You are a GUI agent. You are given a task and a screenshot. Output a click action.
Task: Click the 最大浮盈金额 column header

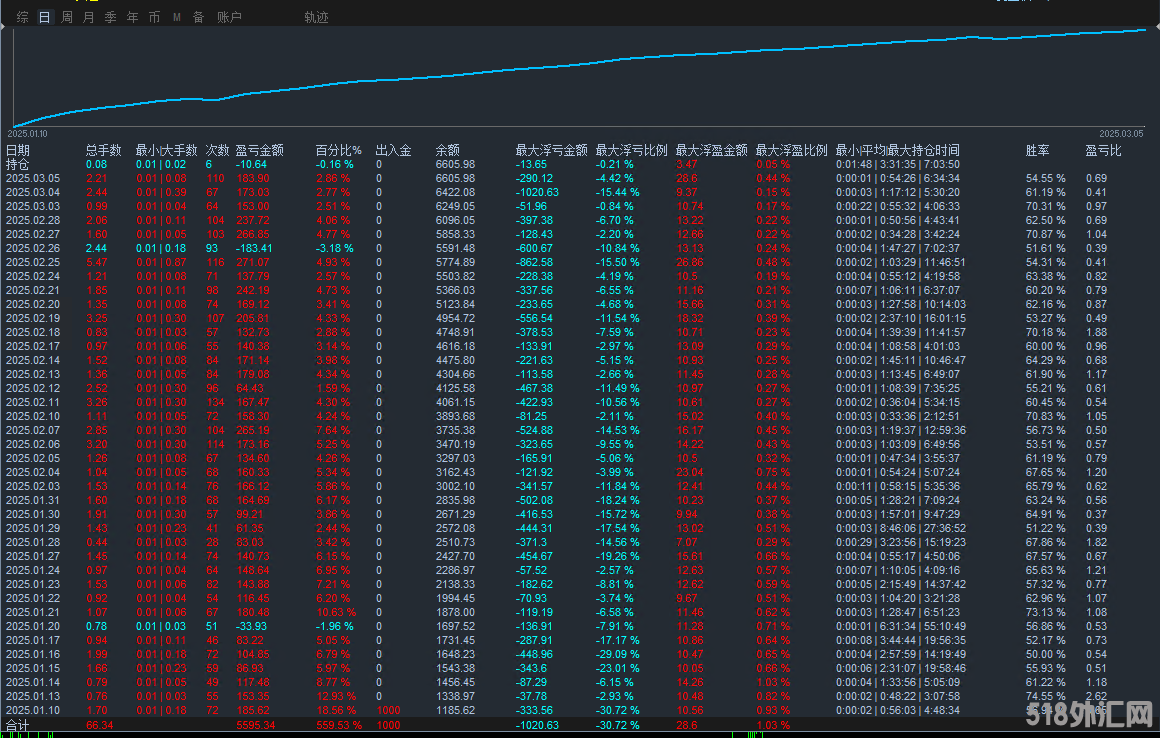point(711,150)
